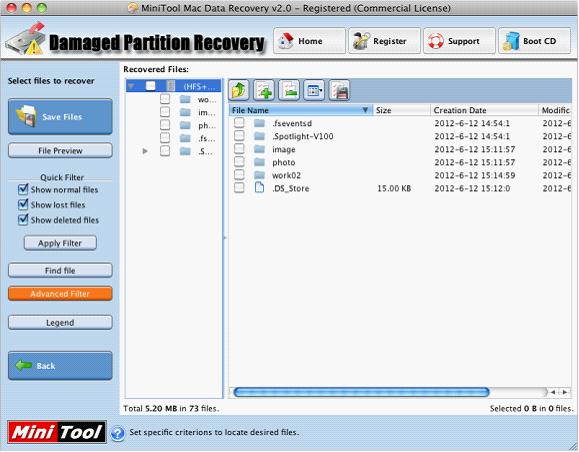Click the File Preview button

[60, 151]
